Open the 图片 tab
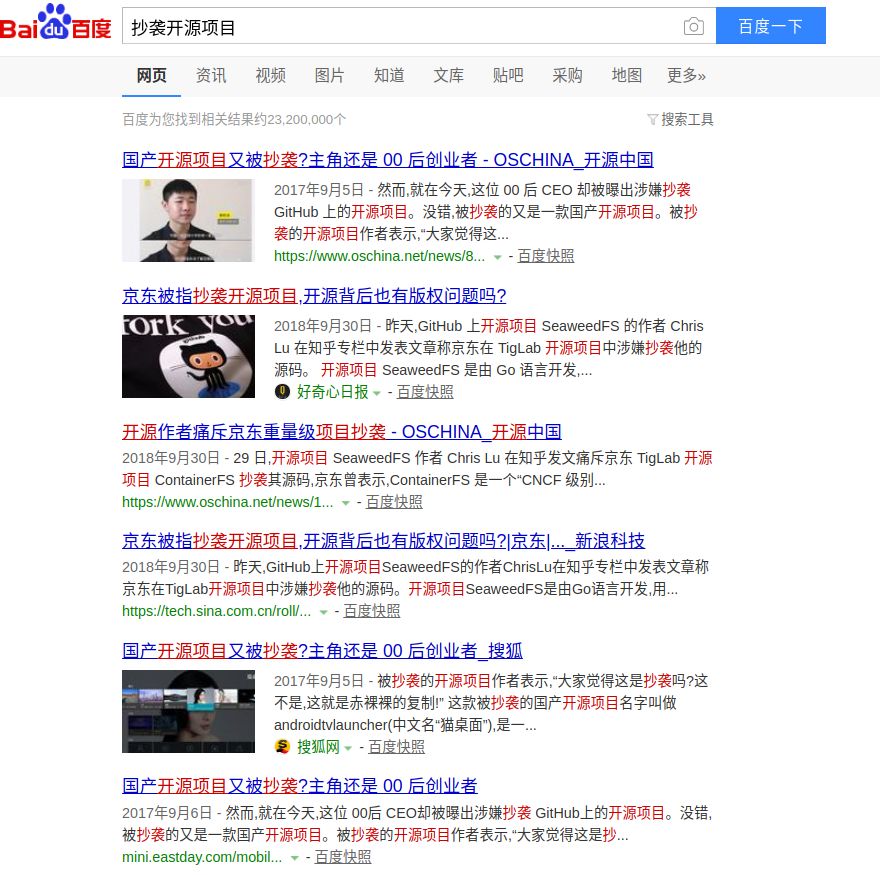 tap(329, 75)
